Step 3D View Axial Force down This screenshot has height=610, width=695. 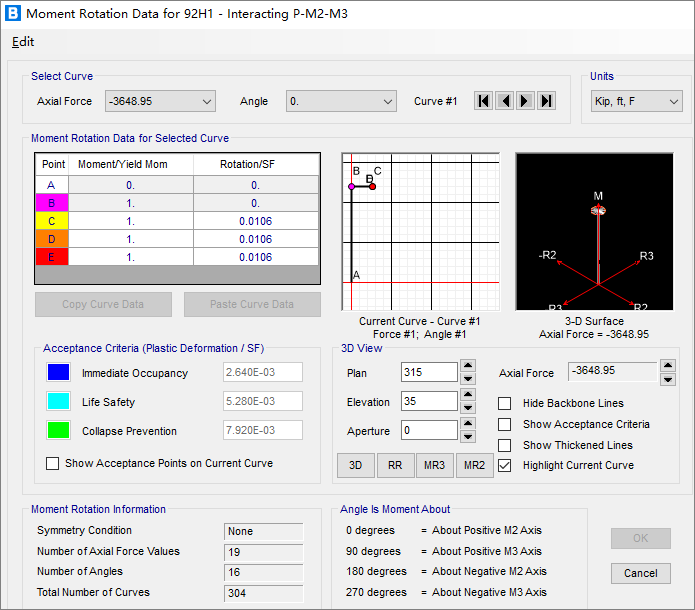(668, 379)
